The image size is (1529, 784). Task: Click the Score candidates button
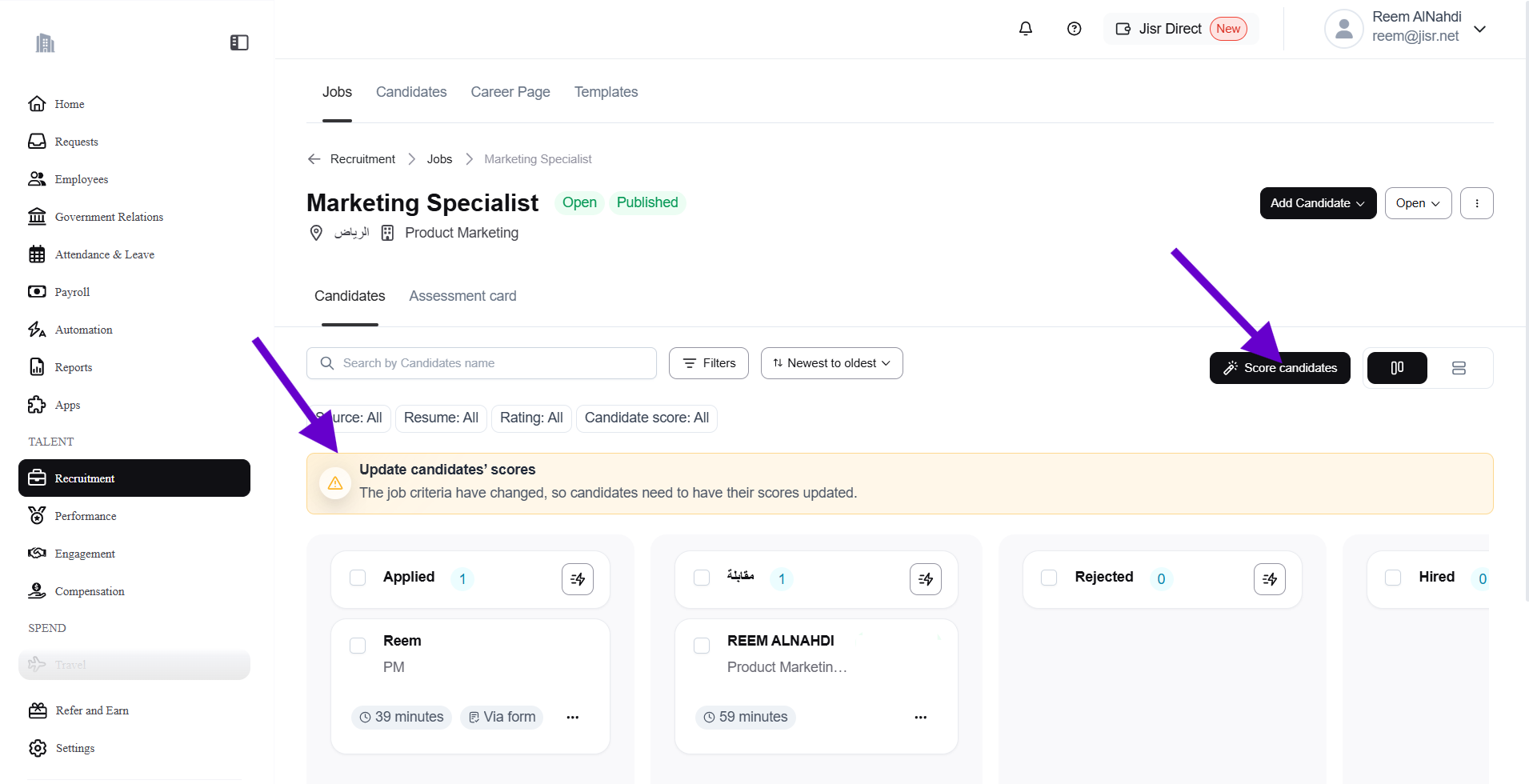(x=1279, y=368)
